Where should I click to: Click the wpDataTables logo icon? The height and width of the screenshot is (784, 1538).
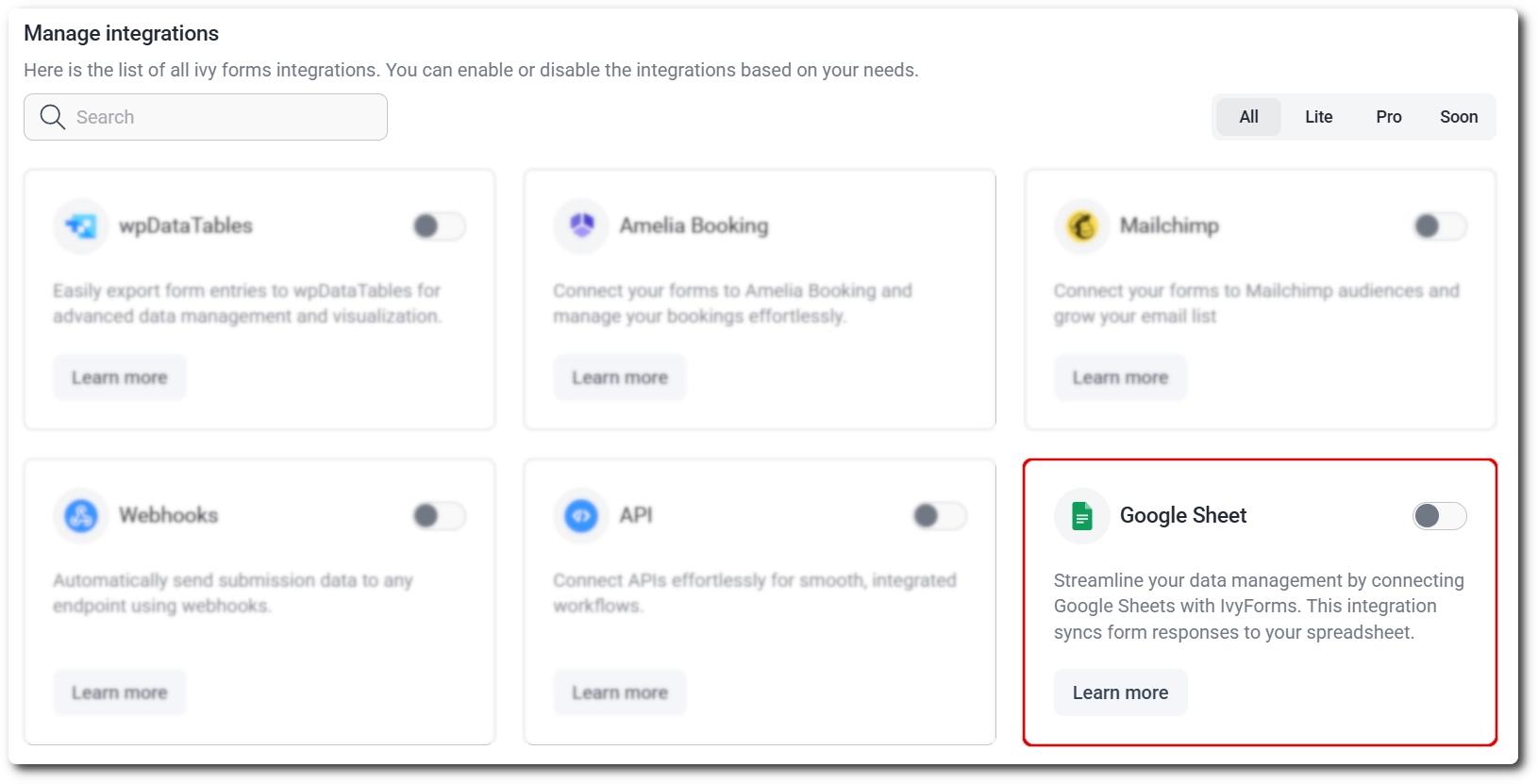click(x=81, y=226)
